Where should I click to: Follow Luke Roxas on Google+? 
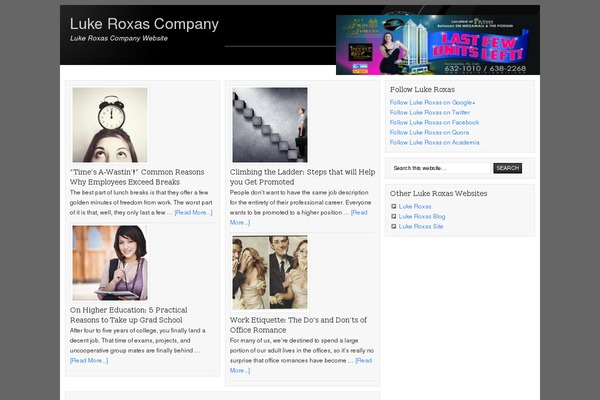pos(432,102)
